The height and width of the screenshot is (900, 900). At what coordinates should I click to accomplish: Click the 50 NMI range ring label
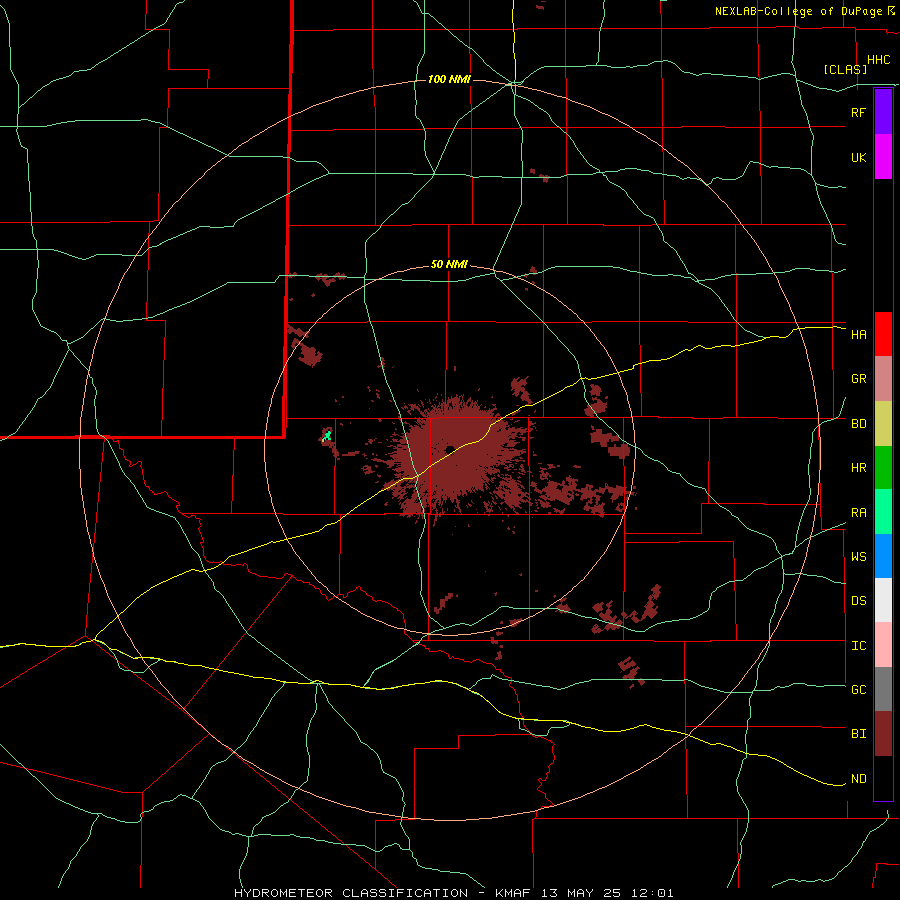(449, 265)
